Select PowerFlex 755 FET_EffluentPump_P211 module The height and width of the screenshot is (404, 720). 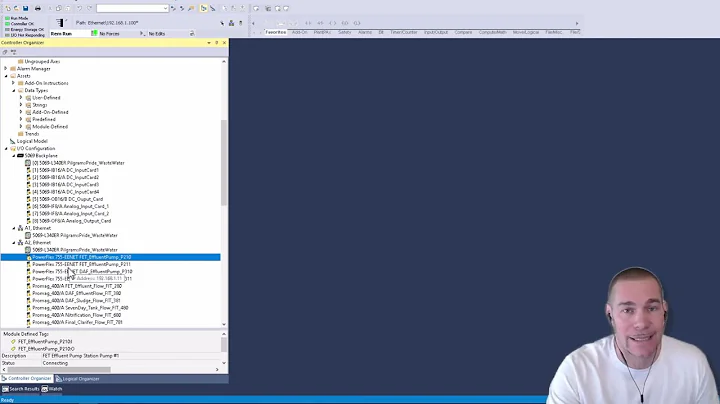pos(81,264)
